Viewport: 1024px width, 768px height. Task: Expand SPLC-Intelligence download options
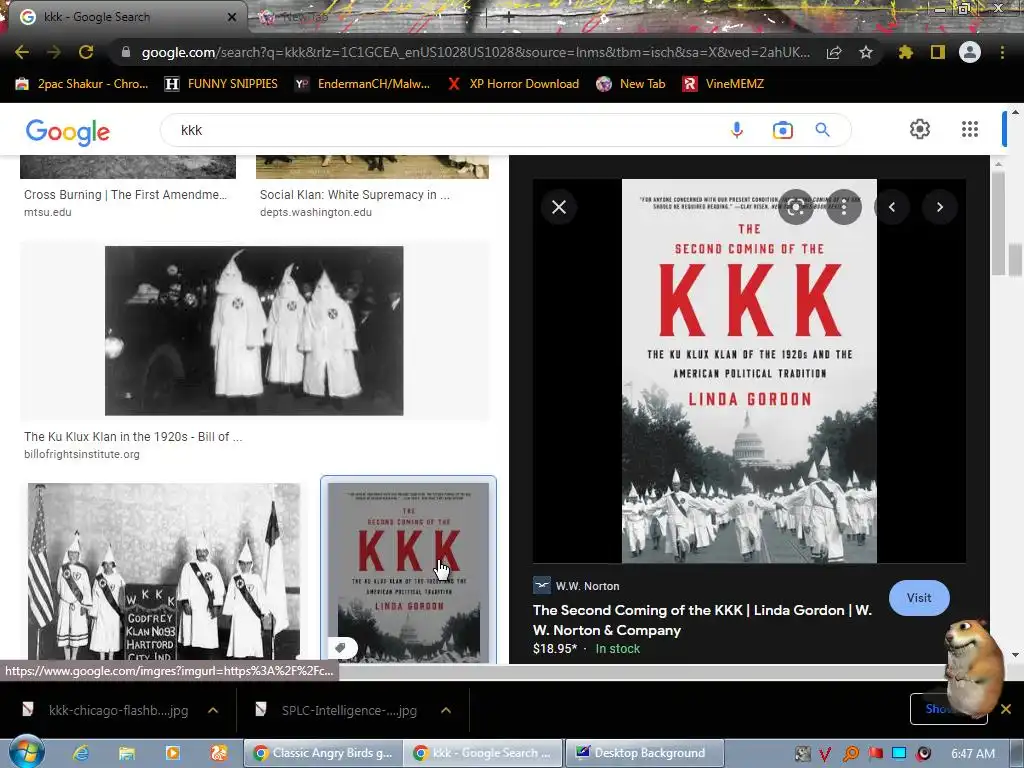click(x=446, y=710)
